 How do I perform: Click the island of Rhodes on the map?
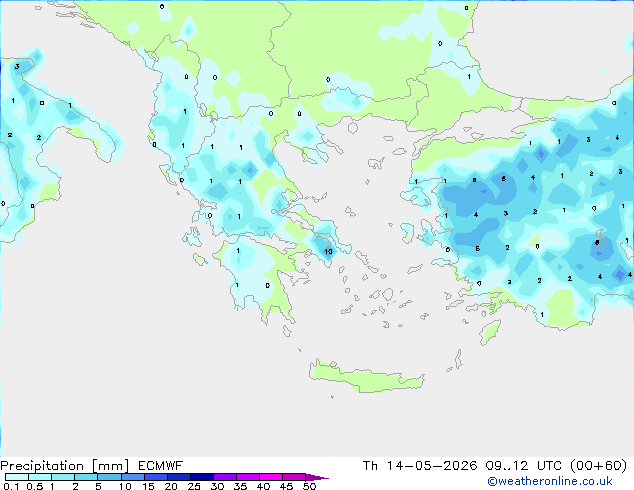coord(490,332)
